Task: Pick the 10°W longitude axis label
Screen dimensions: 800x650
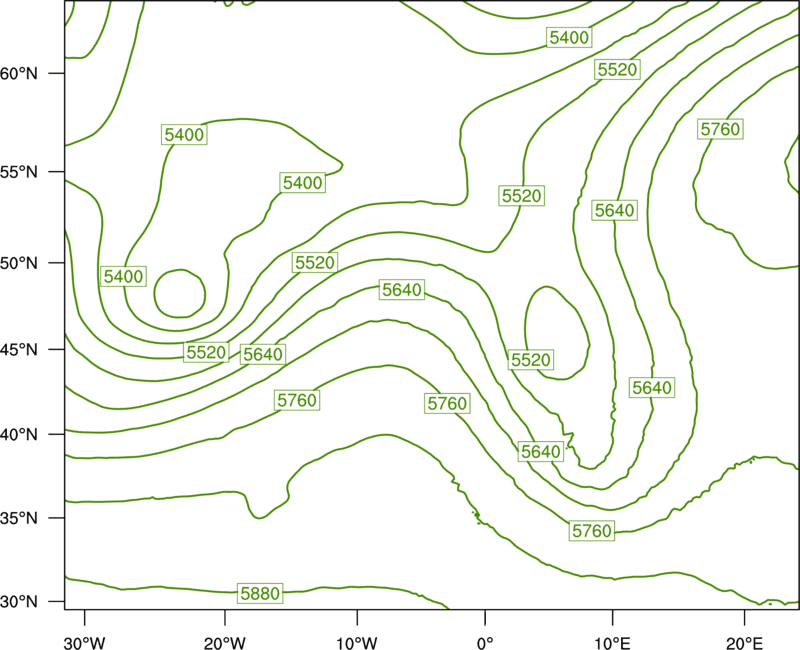Action: [x=357, y=643]
